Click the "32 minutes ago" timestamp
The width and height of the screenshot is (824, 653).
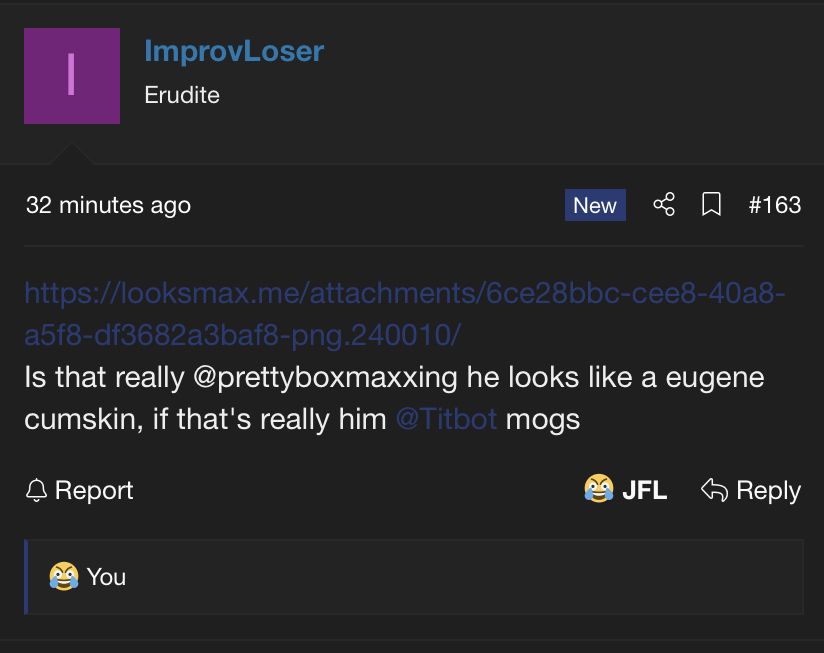(x=108, y=205)
